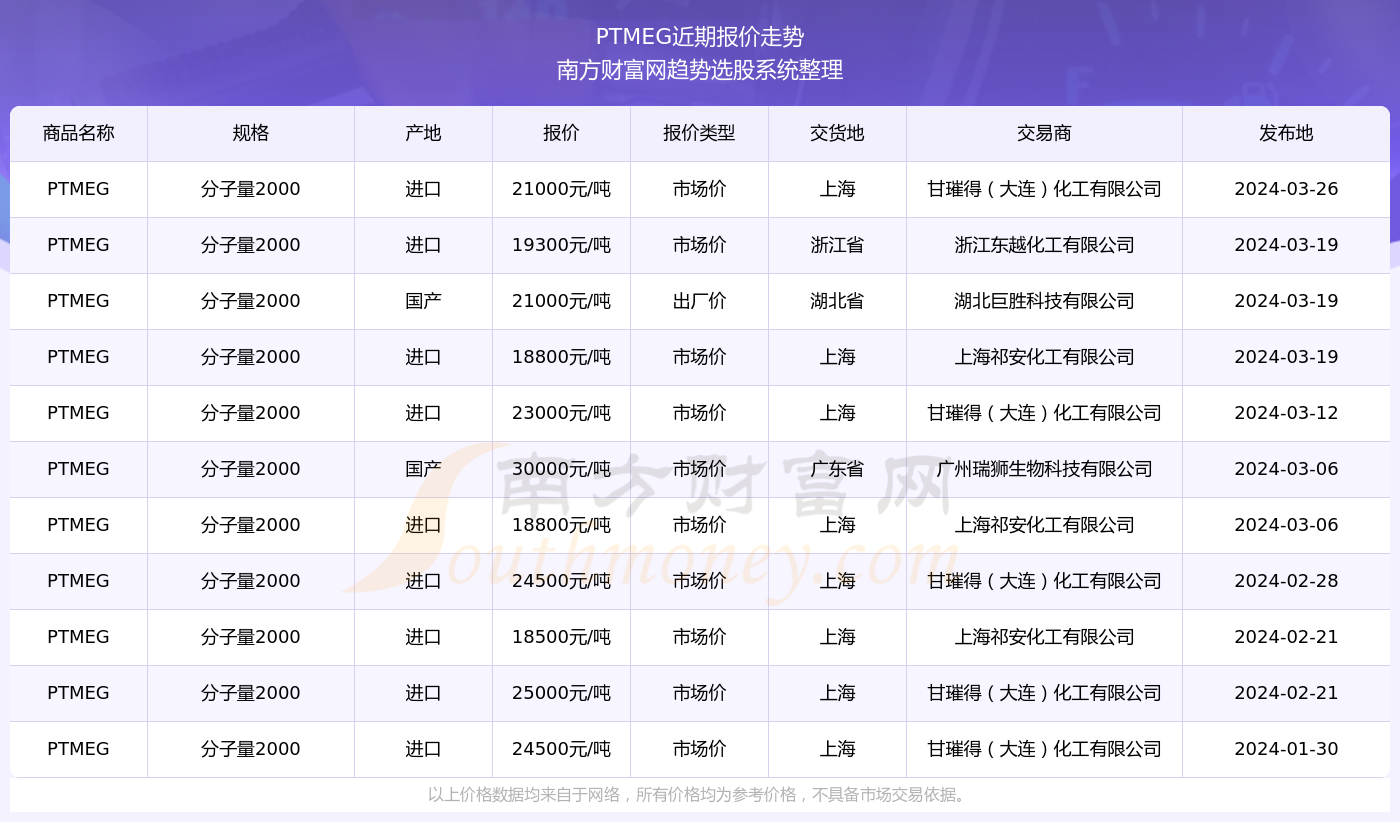Click the trader '广州瑞狮生物科技有限公司'
The image size is (1400, 822).
pyautogui.click(x=1044, y=469)
